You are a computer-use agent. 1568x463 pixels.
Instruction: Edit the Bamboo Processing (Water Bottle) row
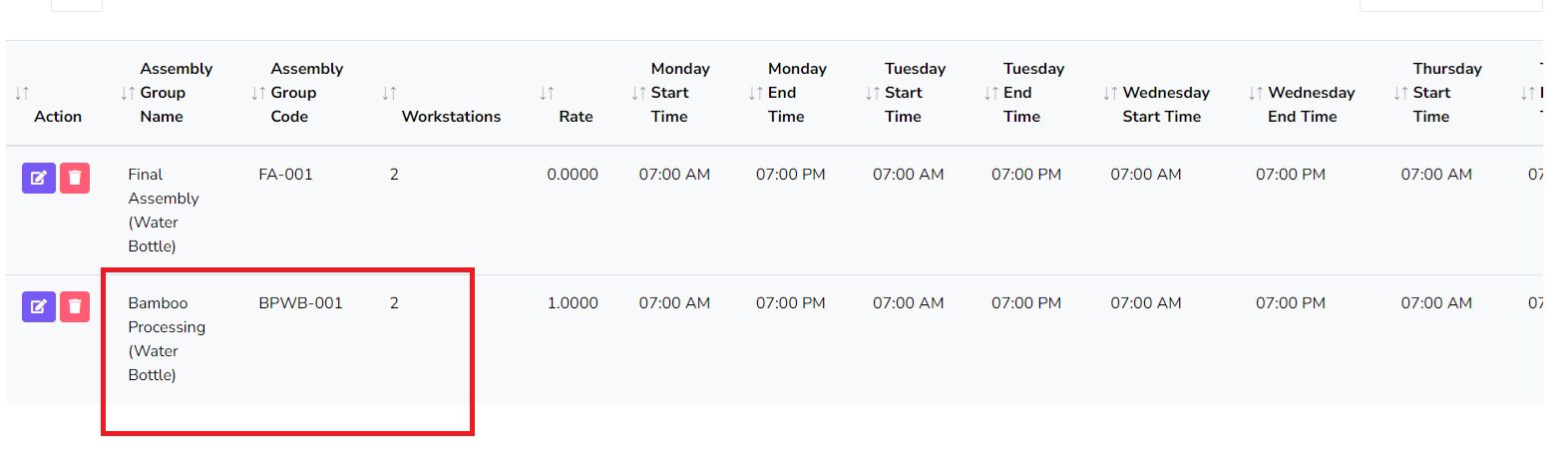39,306
